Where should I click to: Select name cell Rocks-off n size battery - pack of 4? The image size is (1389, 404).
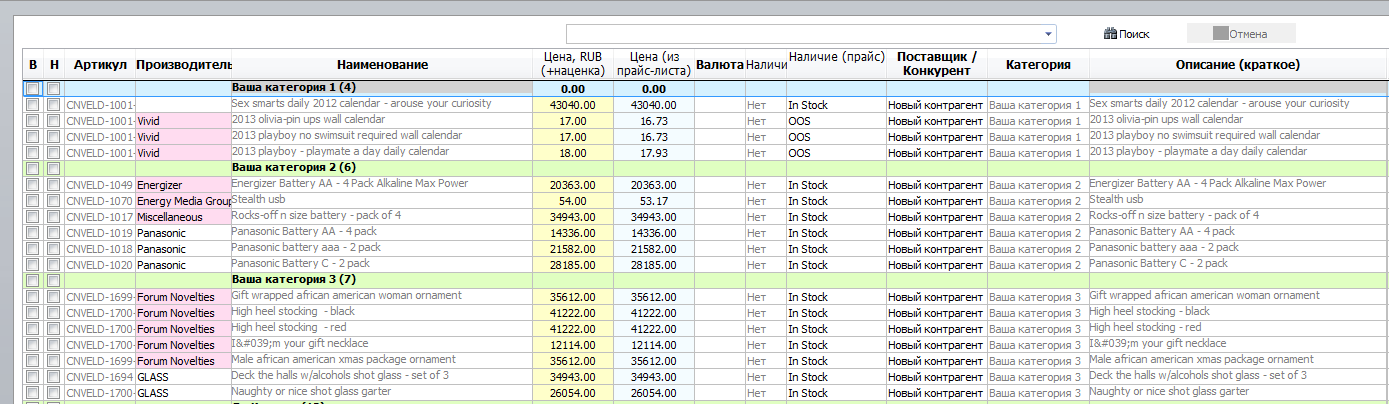381,216
